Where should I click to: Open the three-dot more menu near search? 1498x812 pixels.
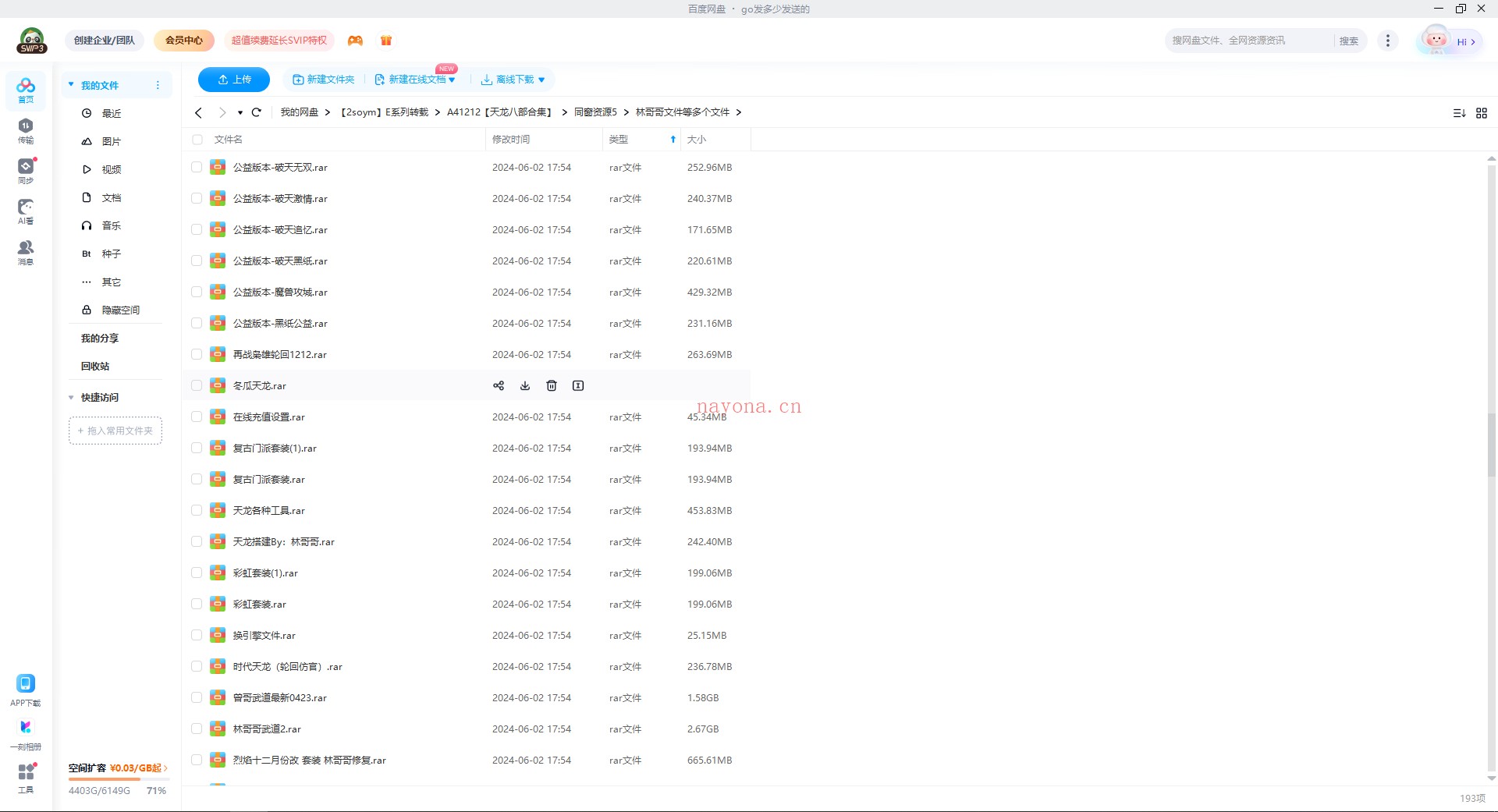coord(1387,41)
